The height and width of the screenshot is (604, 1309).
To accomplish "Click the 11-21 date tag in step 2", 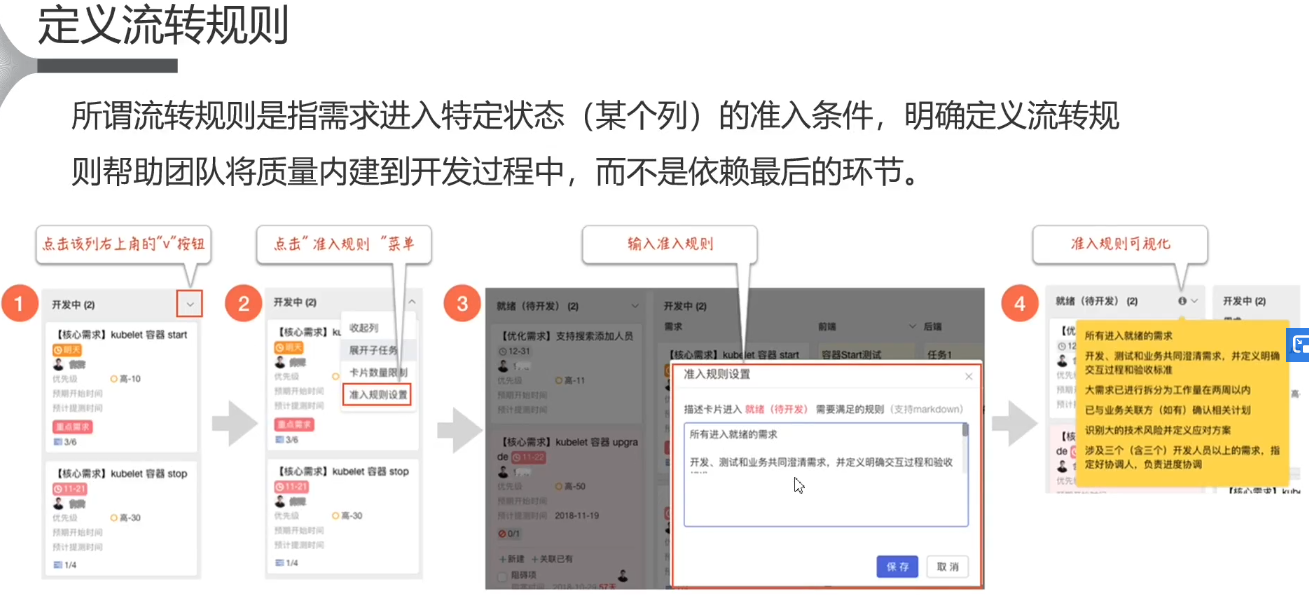I will click(x=291, y=486).
